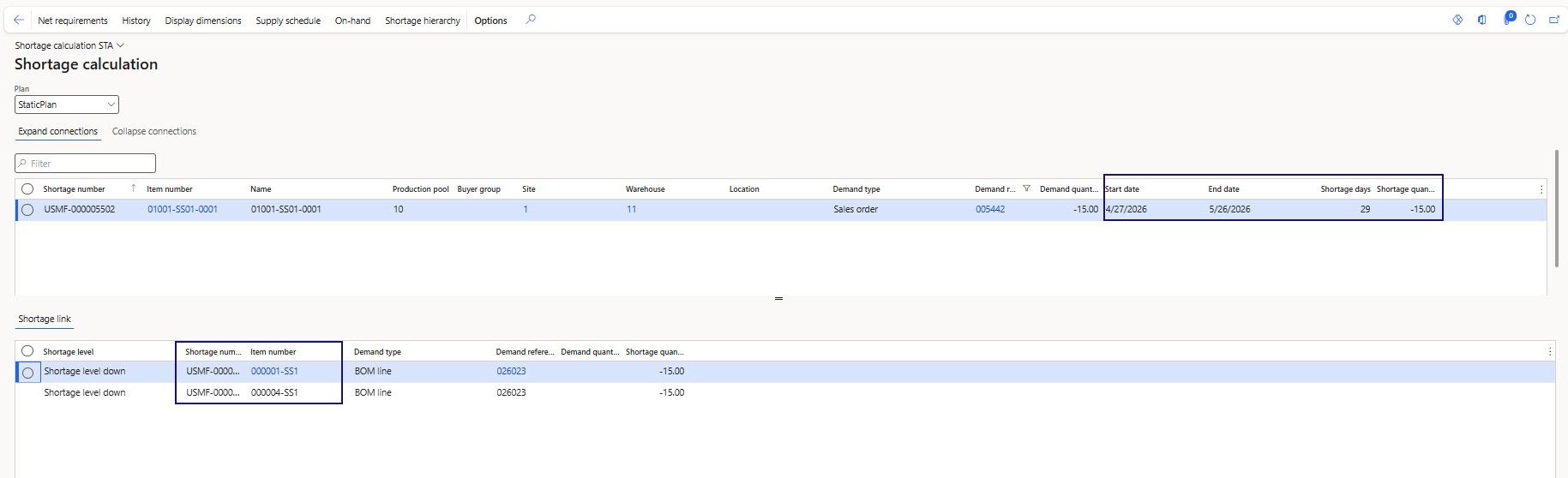Viewport: 1568px width, 478px height.
Task: Toggle select-all circle in upper grid header
Action: pyautogui.click(x=27, y=188)
